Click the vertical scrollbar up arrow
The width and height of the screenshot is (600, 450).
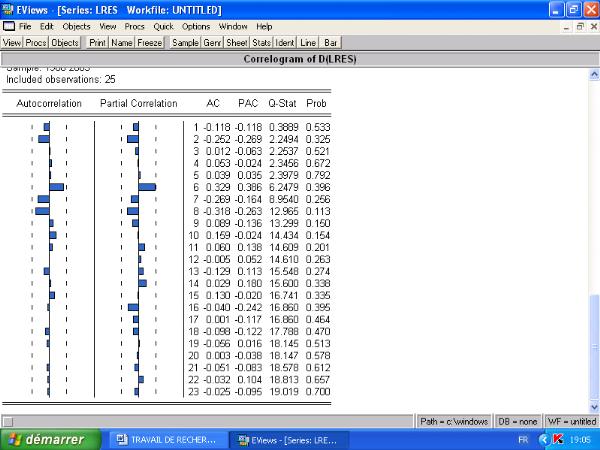[594, 74]
